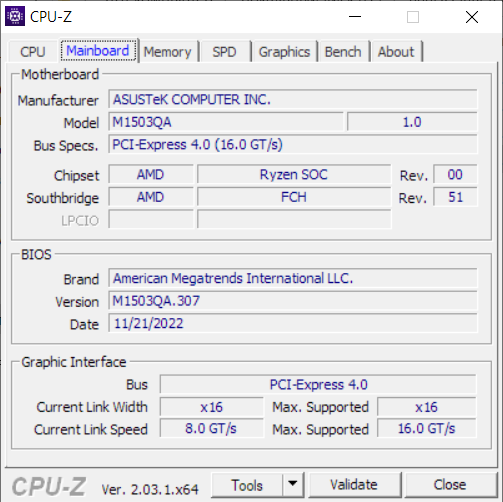503x502 pixels.
Task: Click the Bus Specs PCI-Express field
Action: 293,145
